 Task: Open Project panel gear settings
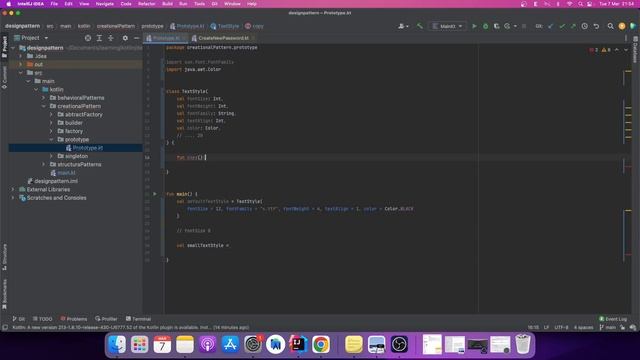[125, 38]
